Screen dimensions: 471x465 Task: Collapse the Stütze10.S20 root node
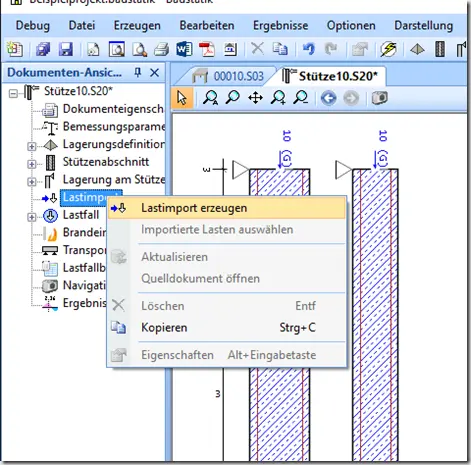13,93
